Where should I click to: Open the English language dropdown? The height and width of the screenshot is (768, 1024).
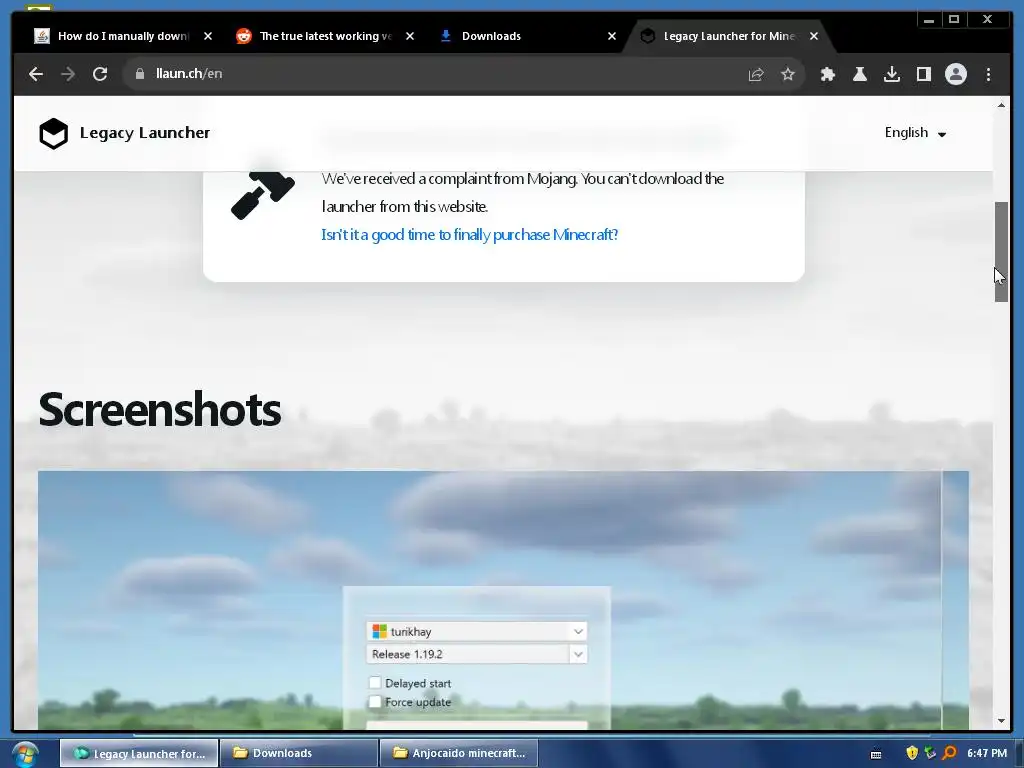click(x=916, y=133)
